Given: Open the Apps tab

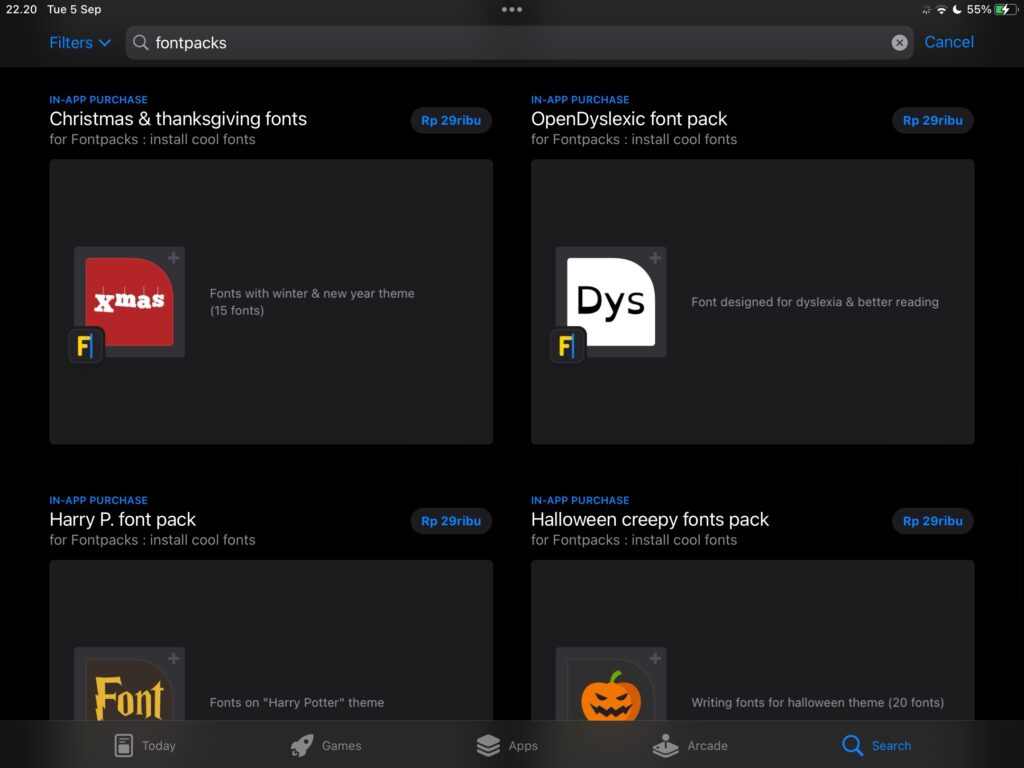Looking at the screenshot, I should 508,745.
